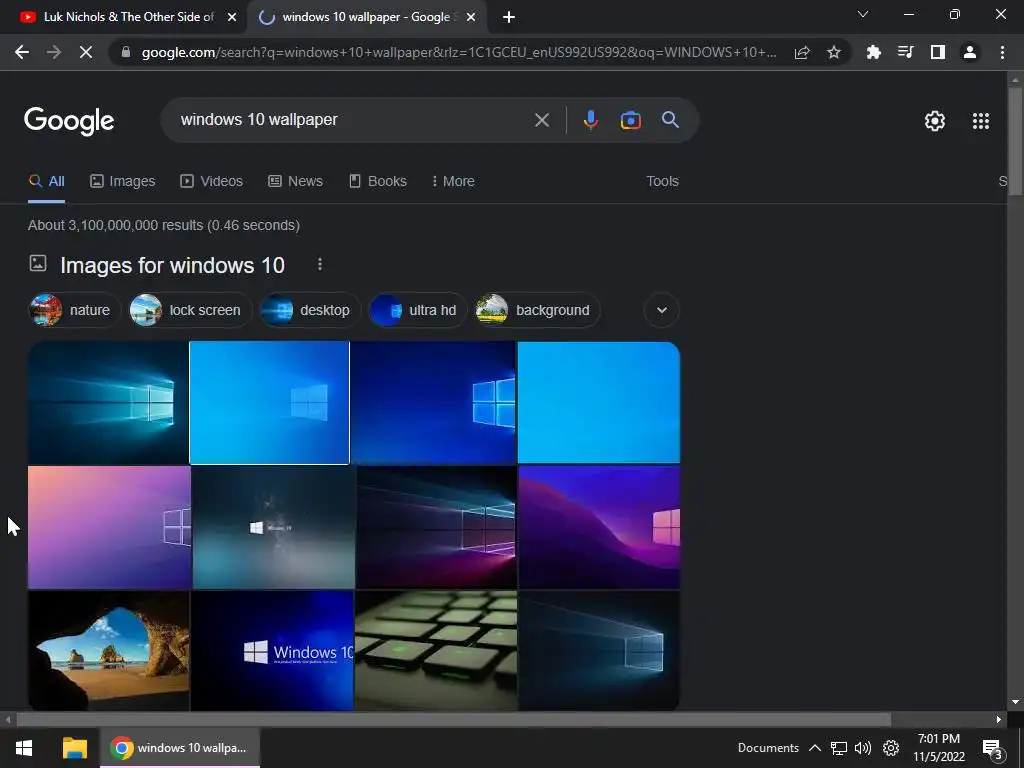Toggle Chrome side panel
Viewport: 1024px width, 768px height.
click(x=938, y=52)
